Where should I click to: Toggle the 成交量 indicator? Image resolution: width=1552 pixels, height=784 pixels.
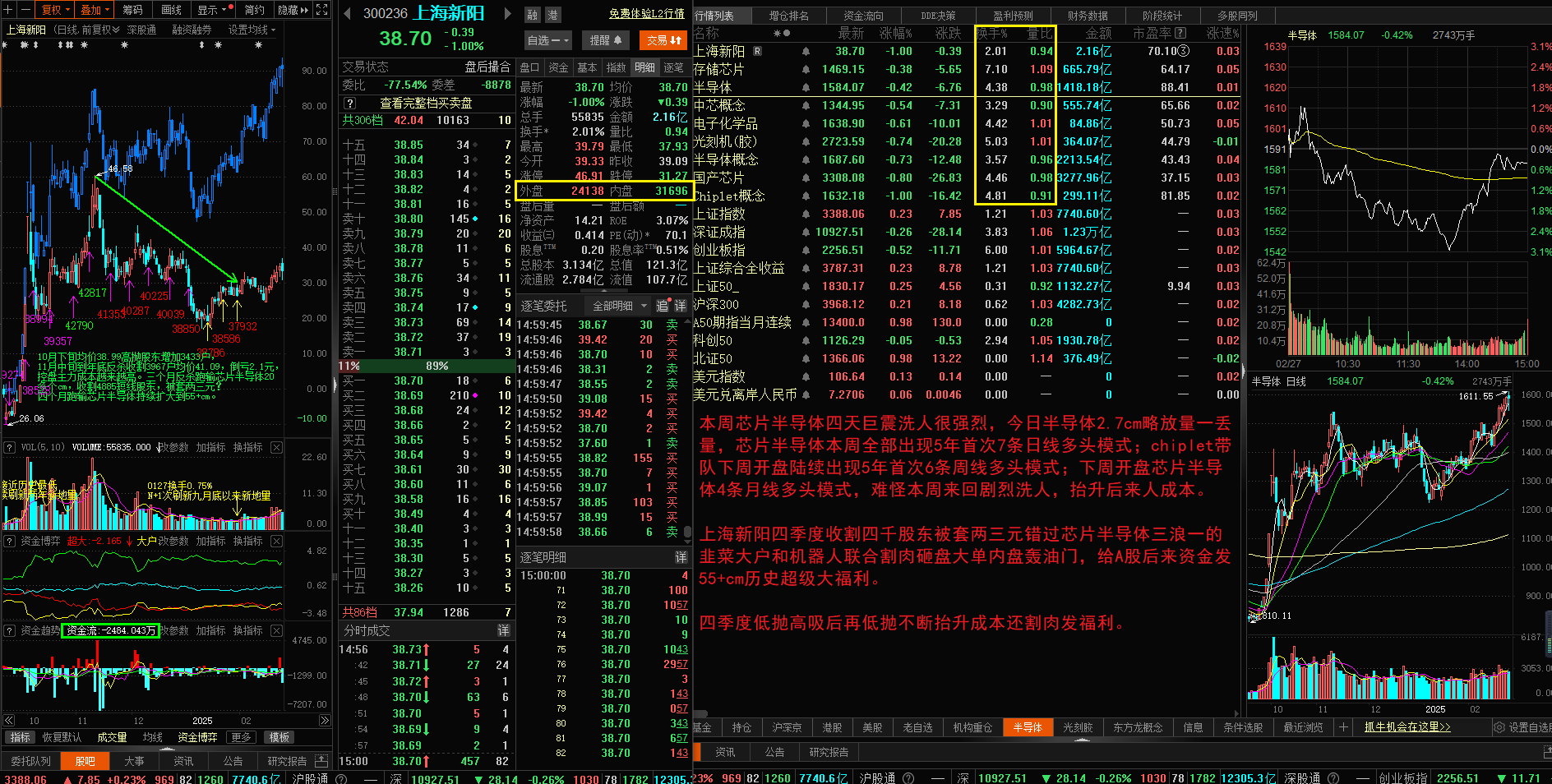click(x=112, y=737)
